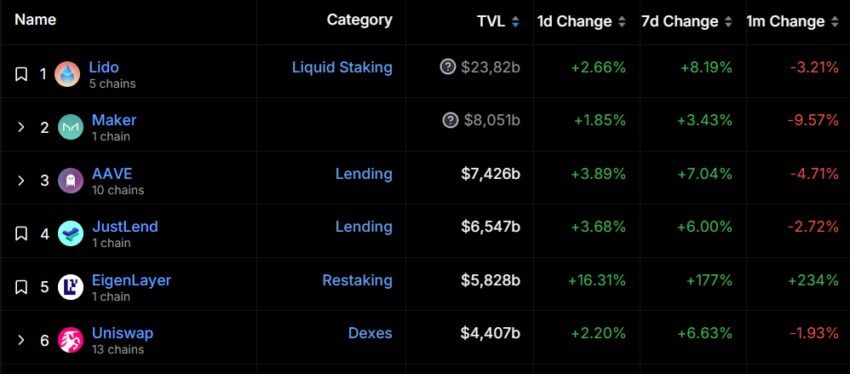Open the Restaking category link
850x374 pixels.
coord(357,280)
